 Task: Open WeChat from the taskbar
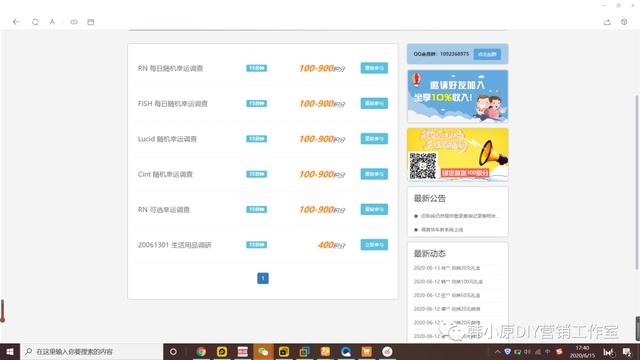click(263, 351)
